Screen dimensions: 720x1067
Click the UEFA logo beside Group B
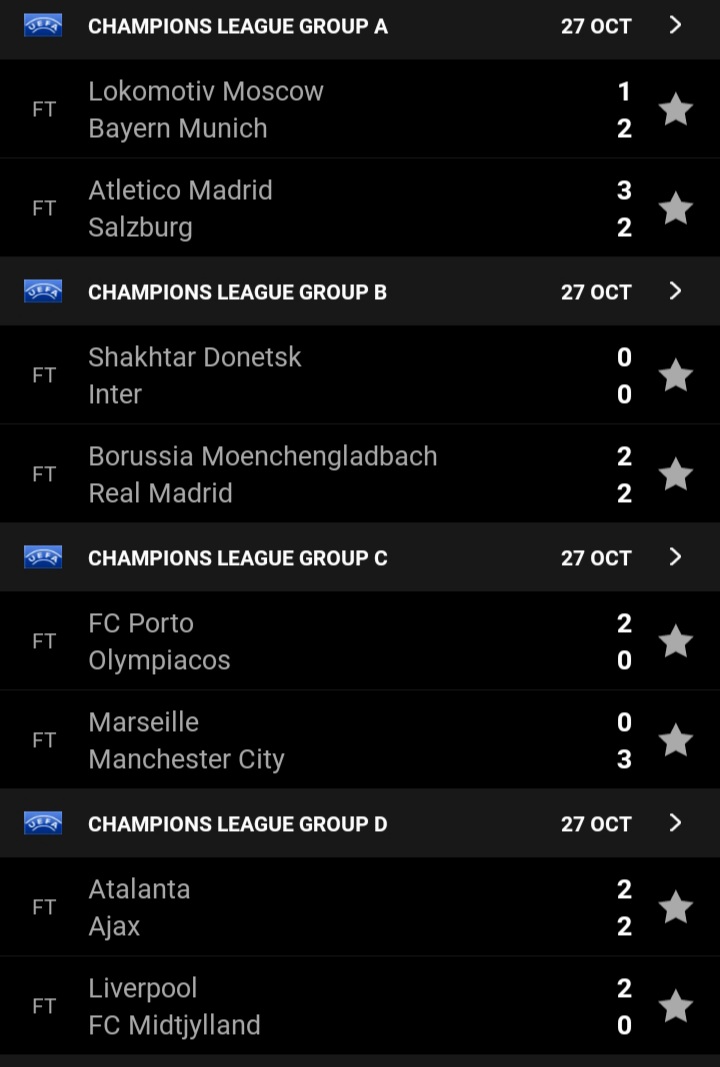(x=43, y=291)
